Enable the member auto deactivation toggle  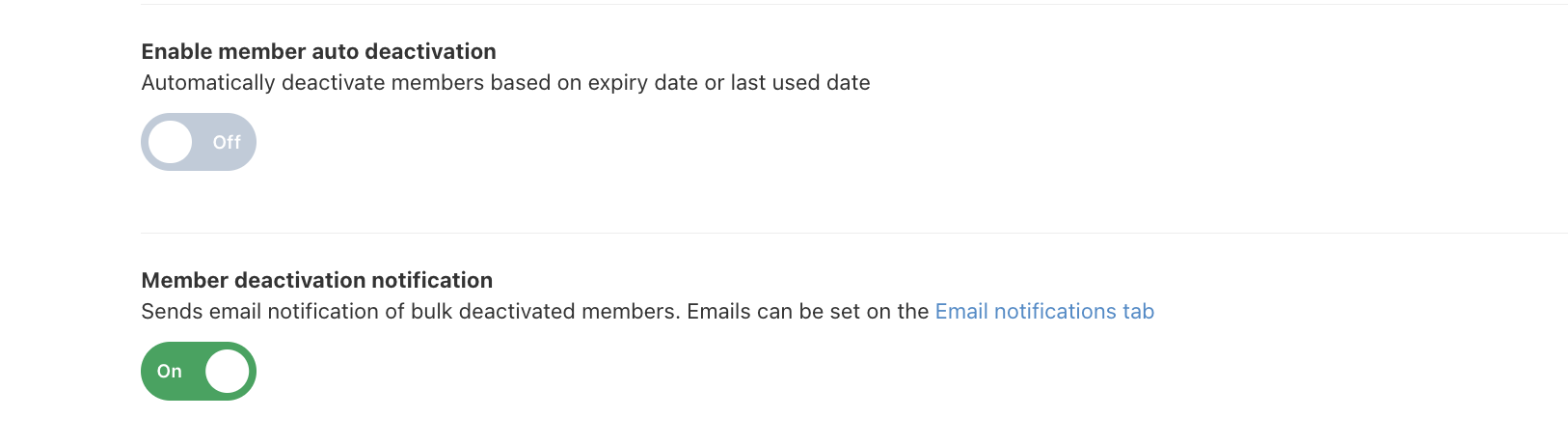(x=198, y=142)
